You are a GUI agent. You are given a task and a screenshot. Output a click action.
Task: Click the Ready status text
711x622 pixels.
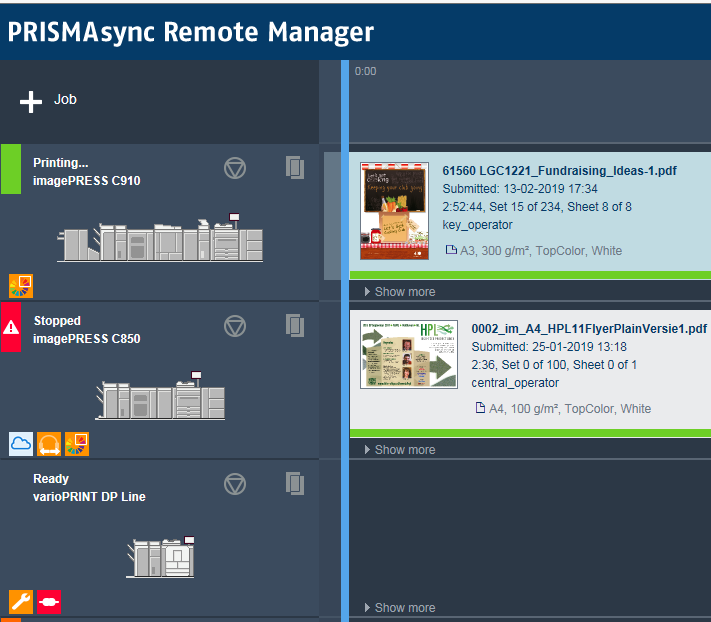click(51, 479)
